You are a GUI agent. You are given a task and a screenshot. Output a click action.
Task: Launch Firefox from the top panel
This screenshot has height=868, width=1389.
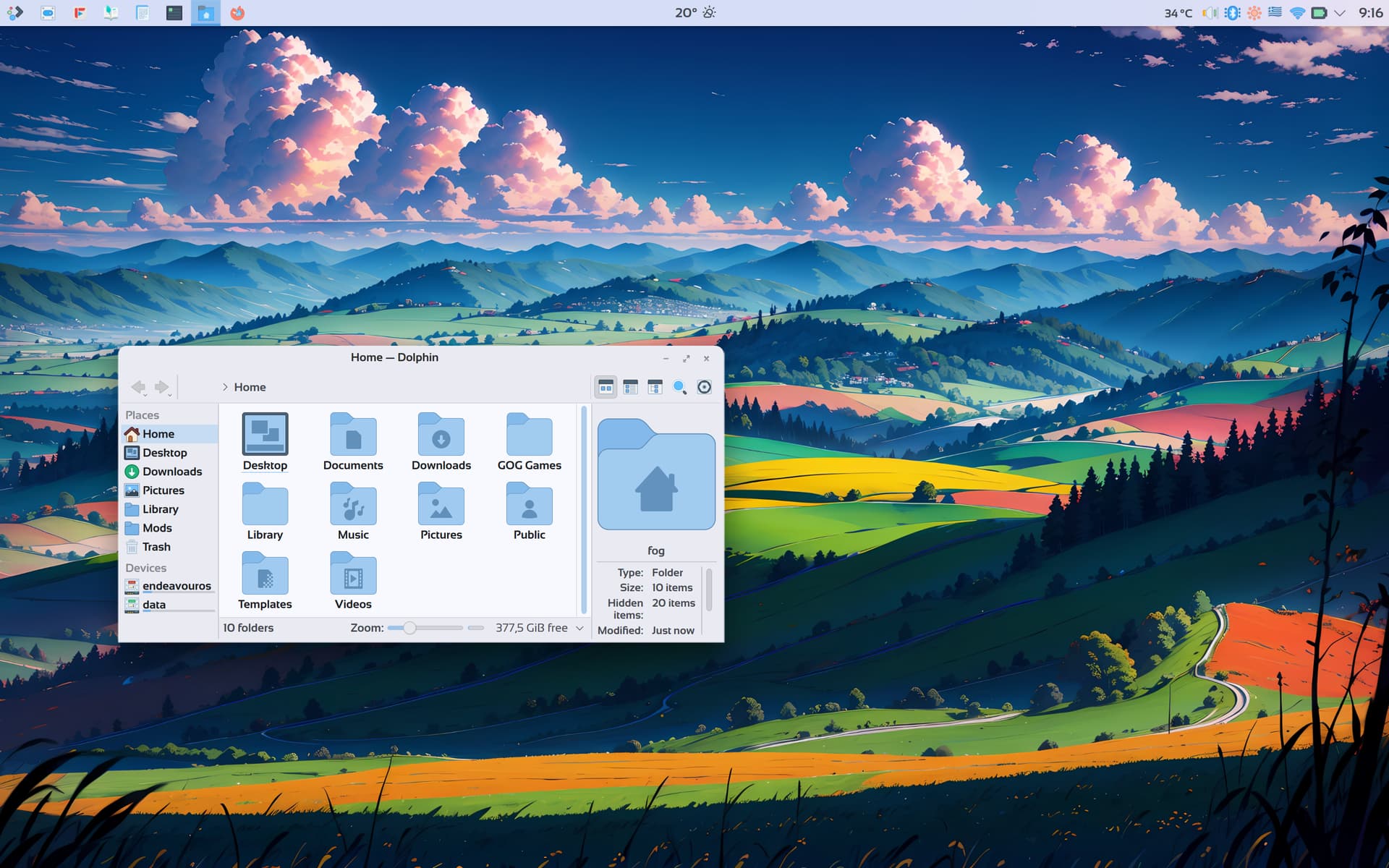coord(237,13)
